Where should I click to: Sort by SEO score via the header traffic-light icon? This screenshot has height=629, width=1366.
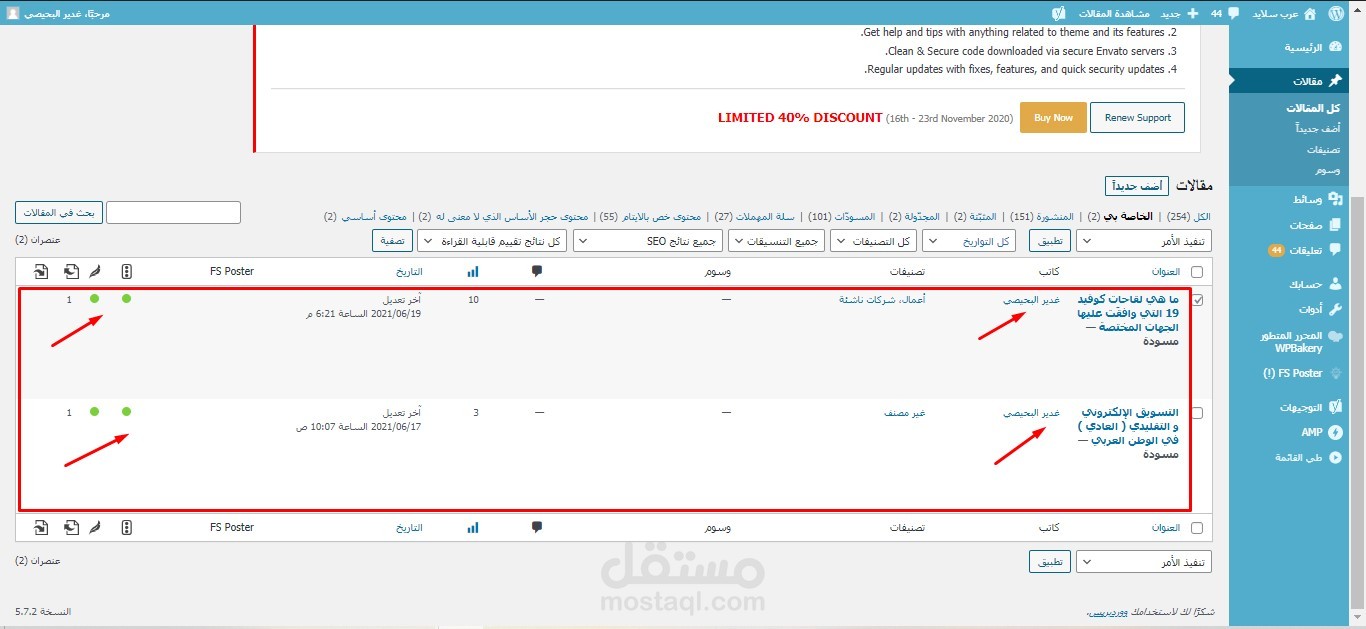coord(126,271)
